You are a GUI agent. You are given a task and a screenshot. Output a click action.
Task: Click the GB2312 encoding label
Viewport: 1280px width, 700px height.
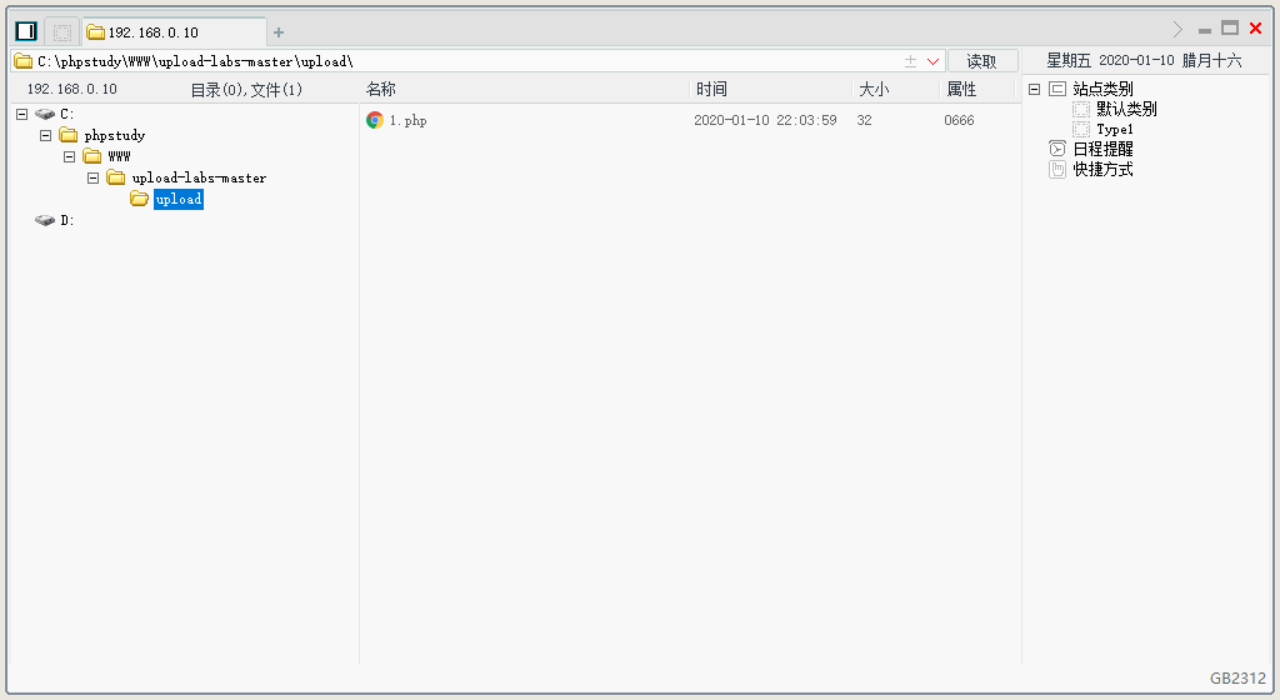point(1237,678)
